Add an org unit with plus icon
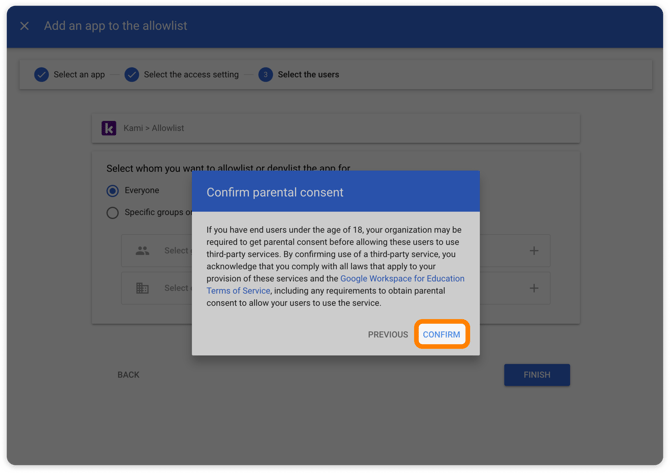670x473 pixels. click(x=534, y=288)
